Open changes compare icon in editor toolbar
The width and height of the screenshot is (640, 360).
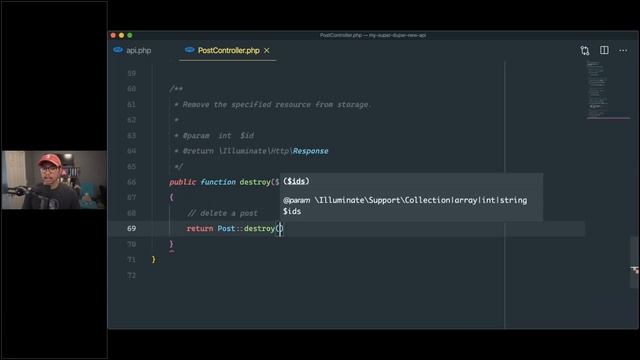pos(585,51)
